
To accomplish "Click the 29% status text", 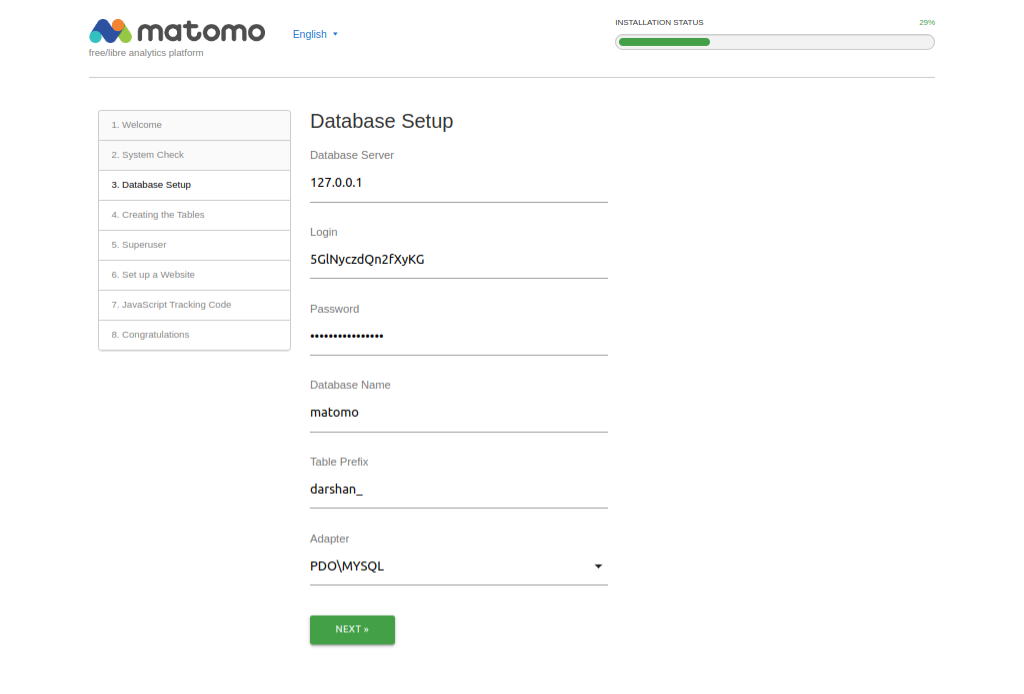I will pos(927,22).
